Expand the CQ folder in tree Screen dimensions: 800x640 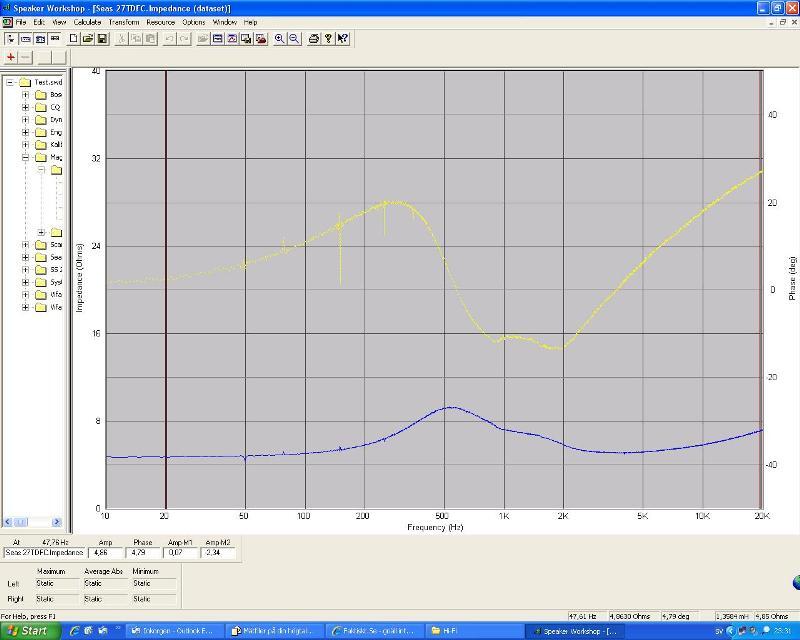(25, 107)
